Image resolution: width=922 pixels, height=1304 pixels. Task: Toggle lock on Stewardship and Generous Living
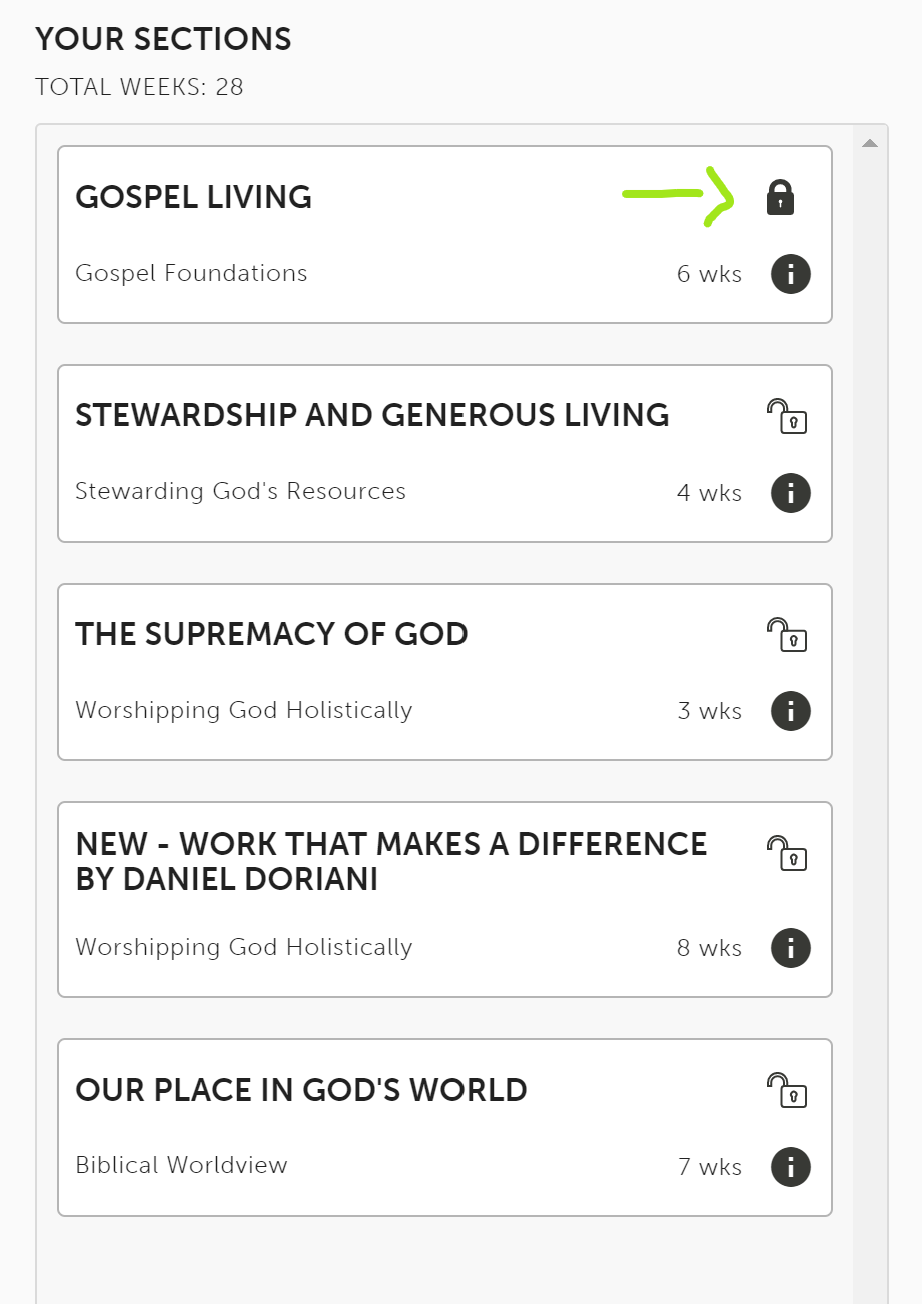[787, 416]
